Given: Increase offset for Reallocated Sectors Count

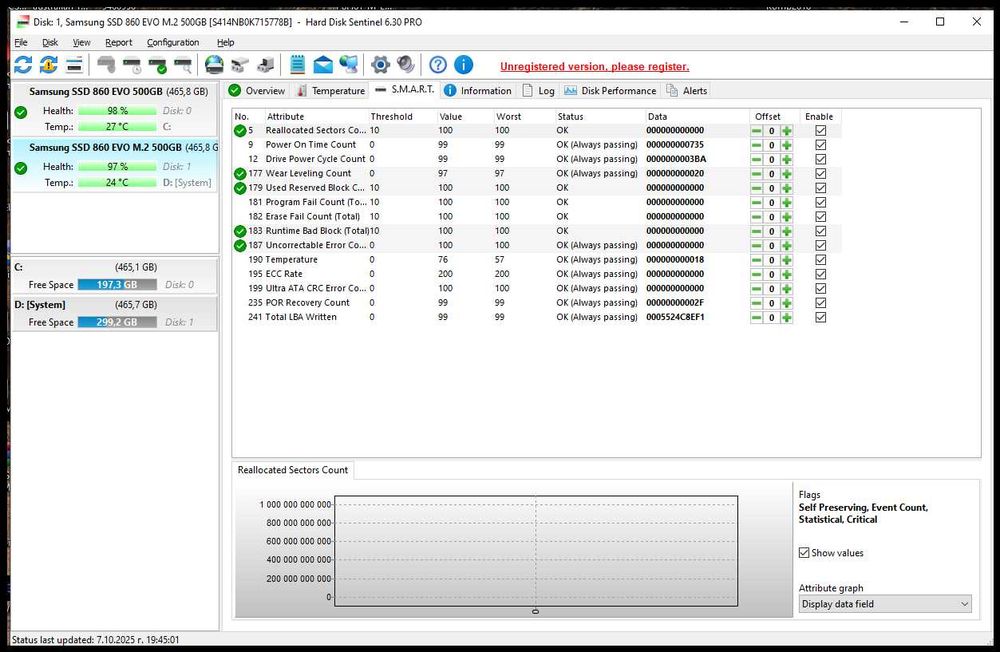Looking at the screenshot, I should (787, 131).
